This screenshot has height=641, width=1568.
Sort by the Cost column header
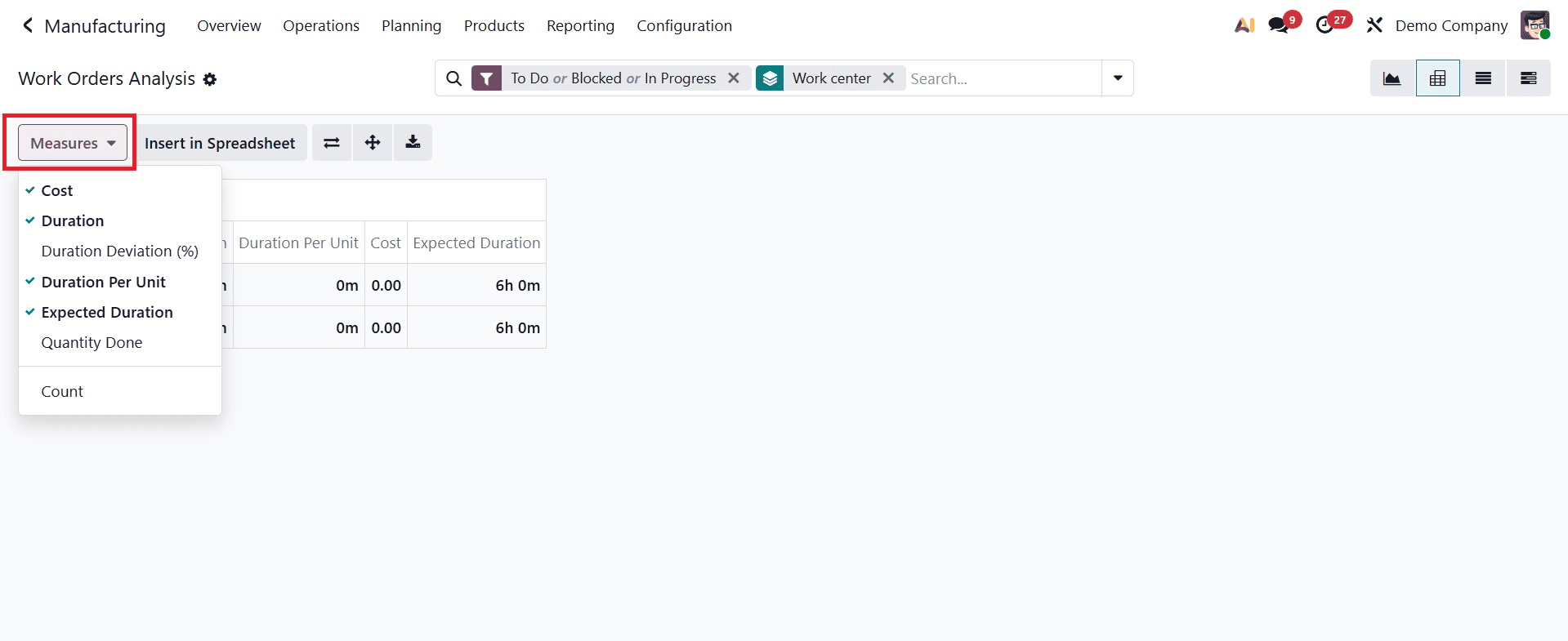click(386, 243)
